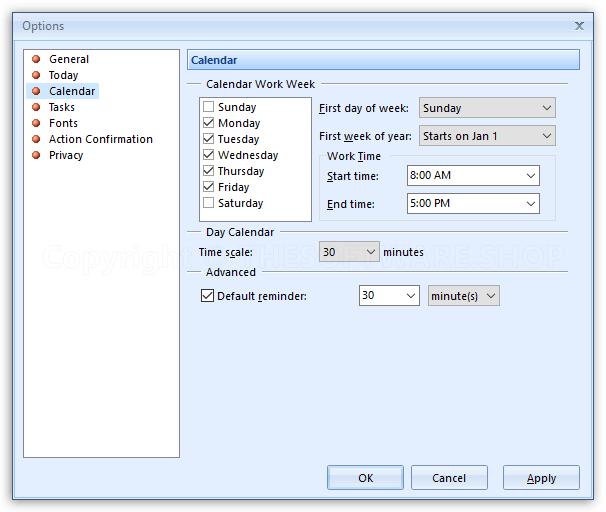Open the Action Confirmation page
This screenshot has width=606, height=512.
click(x=100, y=139)
